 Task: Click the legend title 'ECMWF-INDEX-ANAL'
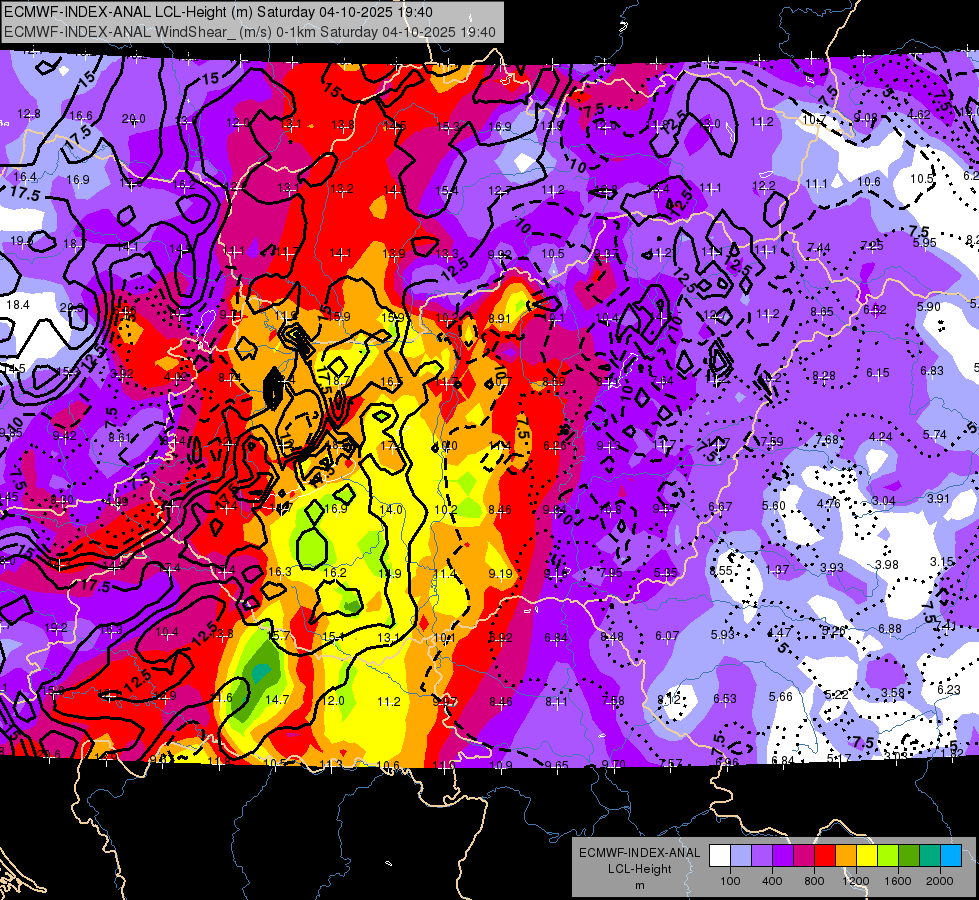coord(639,853)
